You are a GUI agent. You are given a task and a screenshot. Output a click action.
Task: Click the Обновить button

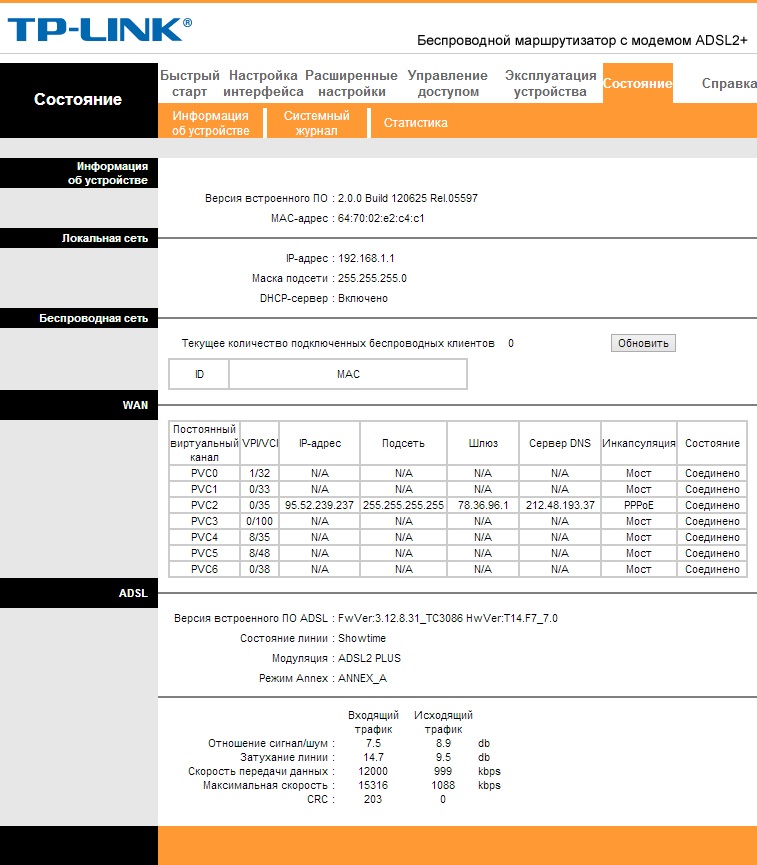[643, 343]
